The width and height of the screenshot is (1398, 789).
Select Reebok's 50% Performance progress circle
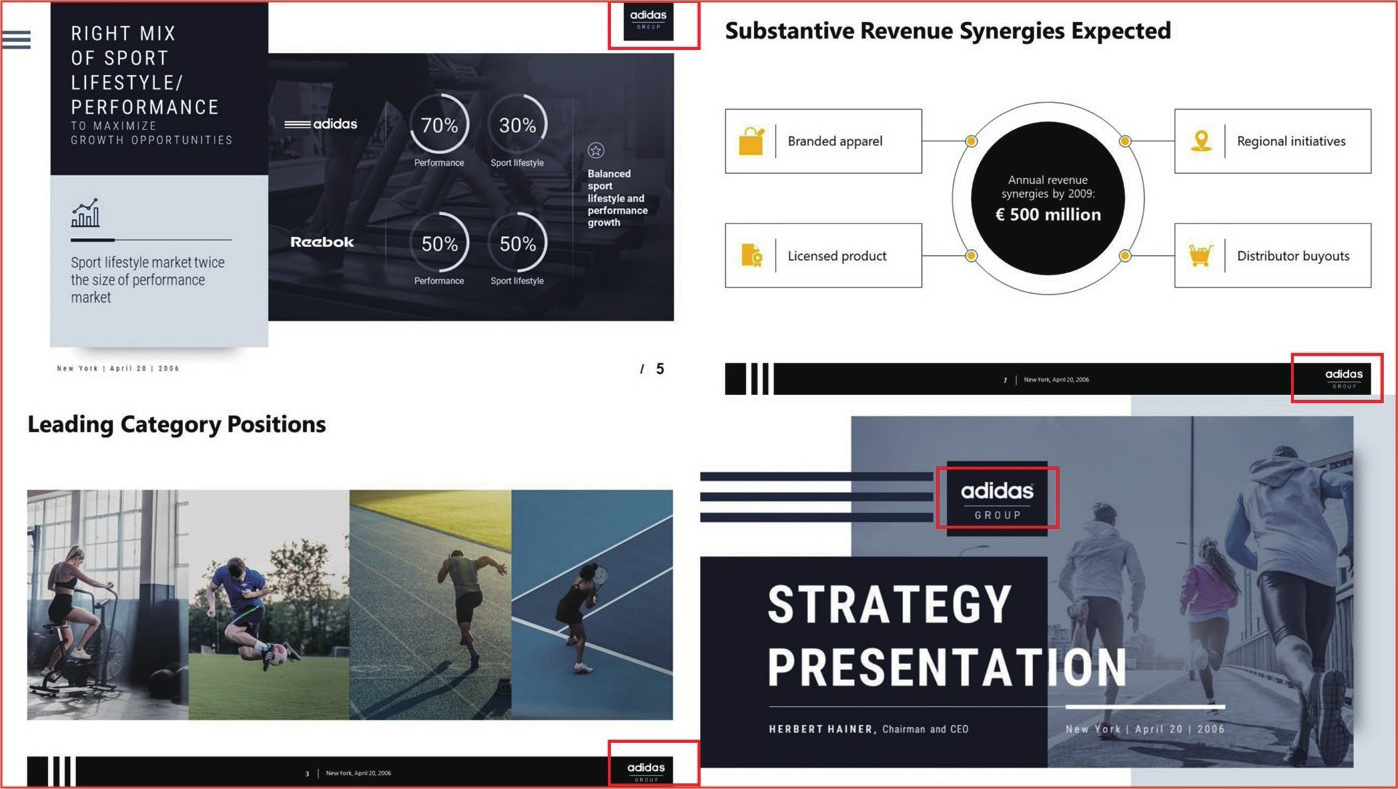pos(439,243)
